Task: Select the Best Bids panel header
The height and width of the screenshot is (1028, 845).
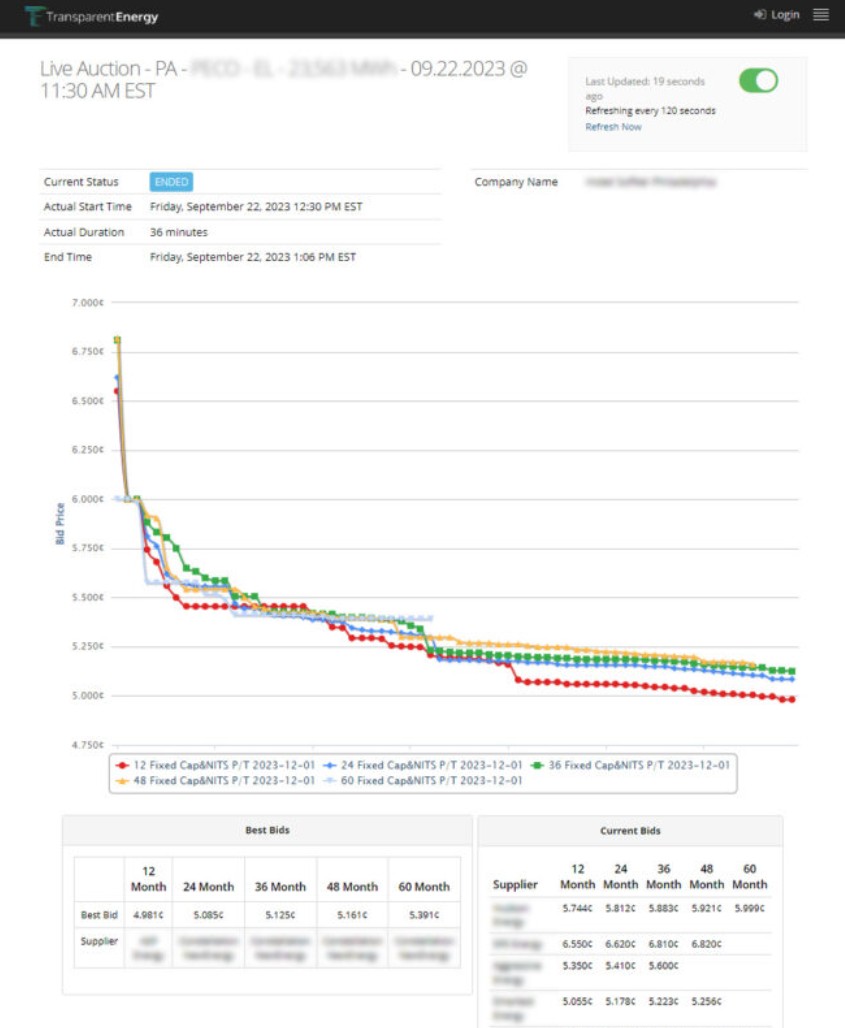Action: [267, 830]
